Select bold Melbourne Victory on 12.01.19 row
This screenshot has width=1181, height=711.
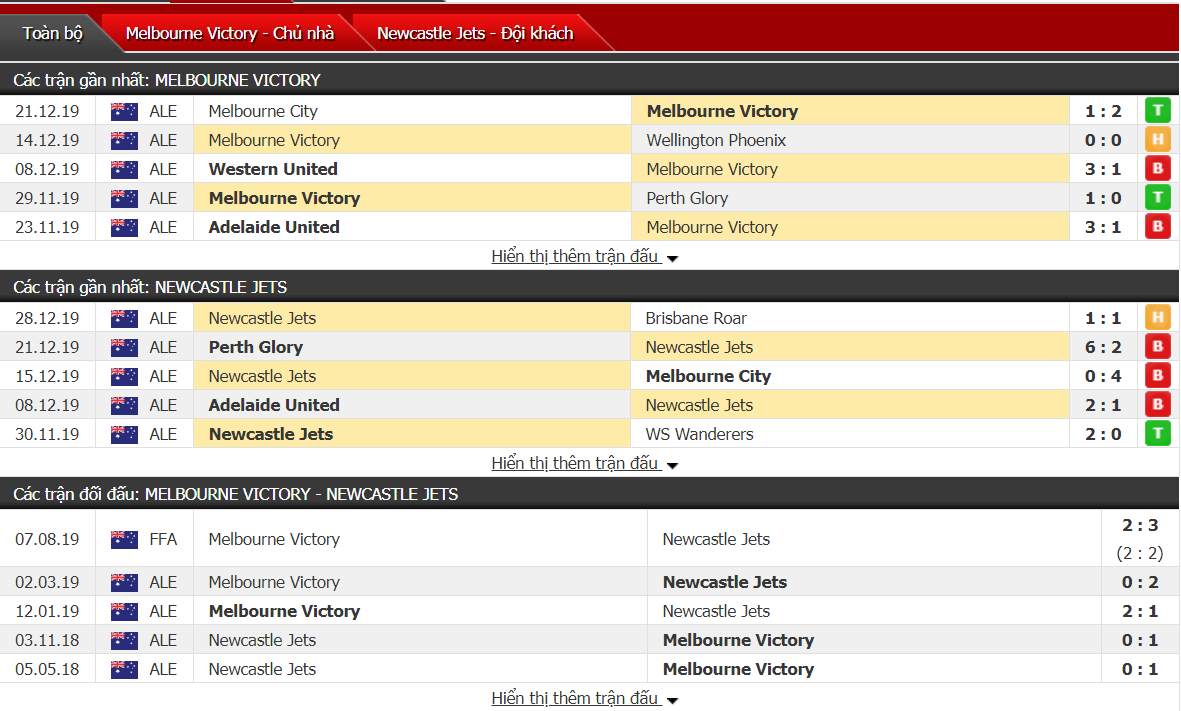coord(284,612)
